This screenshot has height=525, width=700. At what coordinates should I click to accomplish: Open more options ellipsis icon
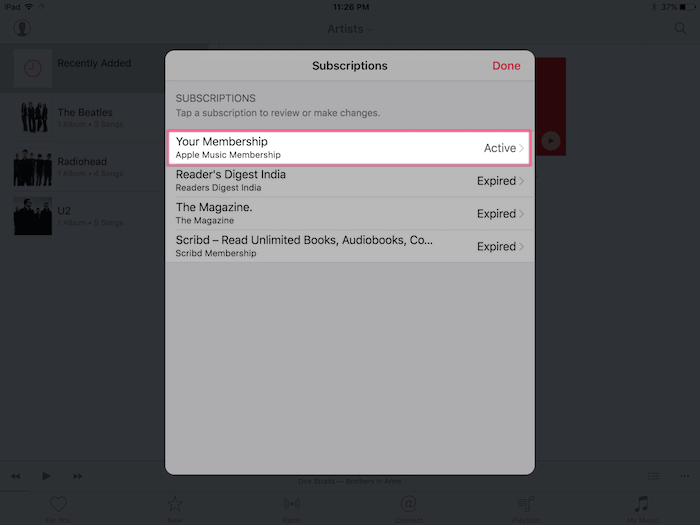(x=684, y=476)
